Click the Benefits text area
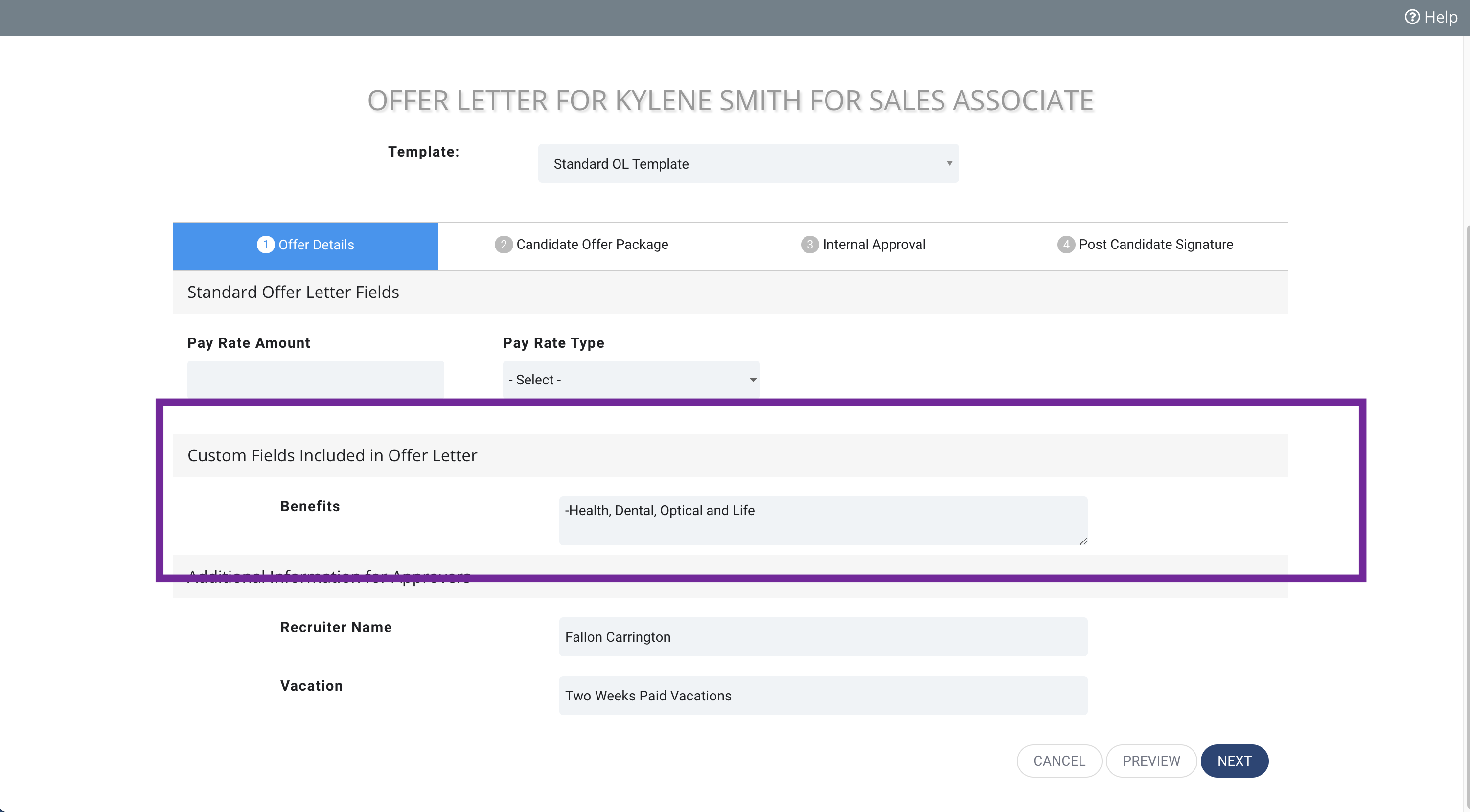The image size is (1470, 812). coord(823,521)
